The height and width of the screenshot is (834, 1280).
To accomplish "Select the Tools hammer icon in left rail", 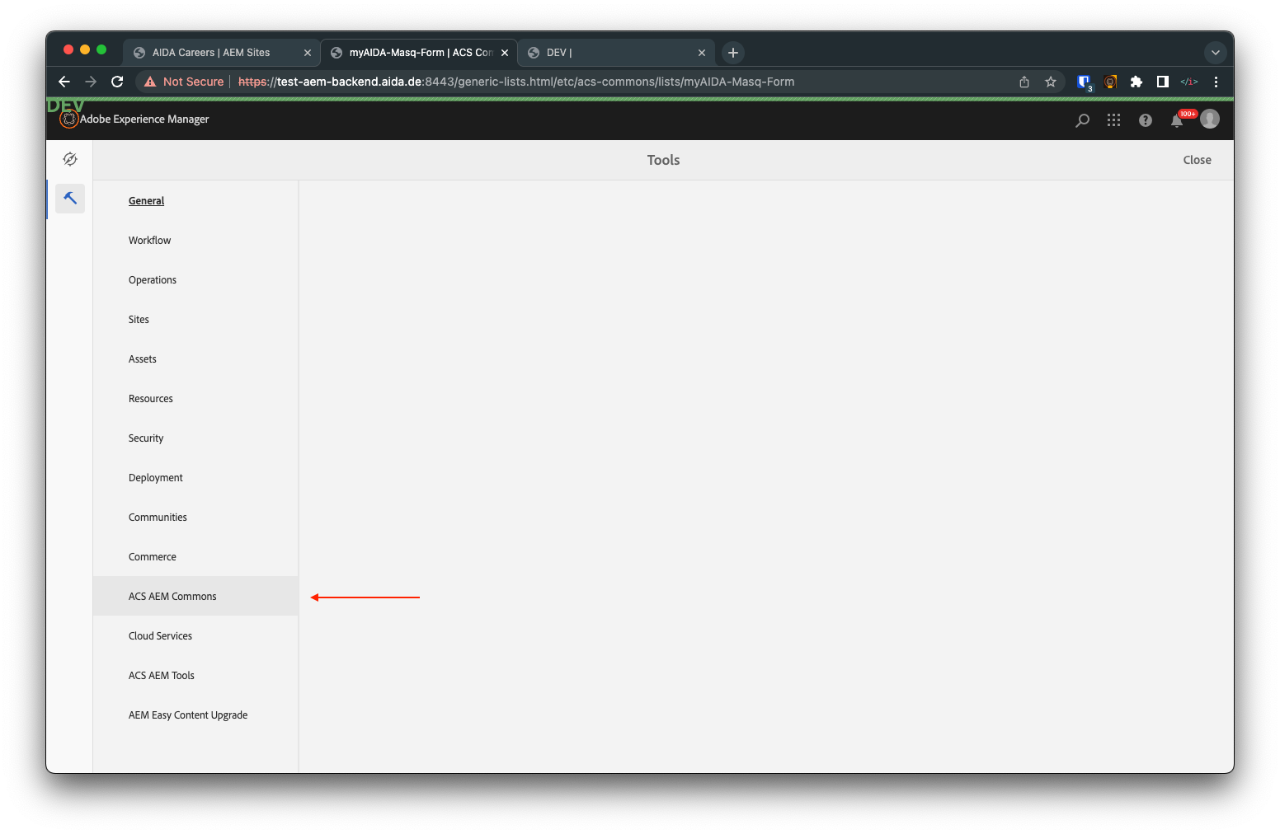I will [70, 198].
